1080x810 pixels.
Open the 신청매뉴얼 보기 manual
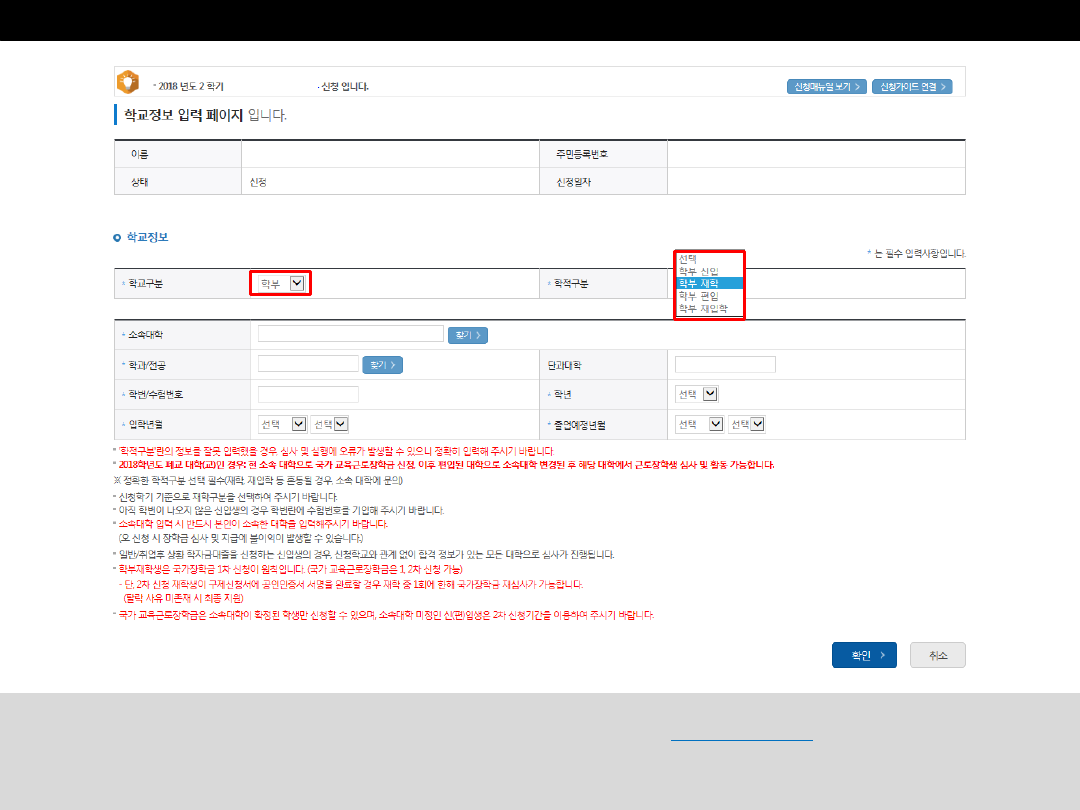click(x=825, y=87)
